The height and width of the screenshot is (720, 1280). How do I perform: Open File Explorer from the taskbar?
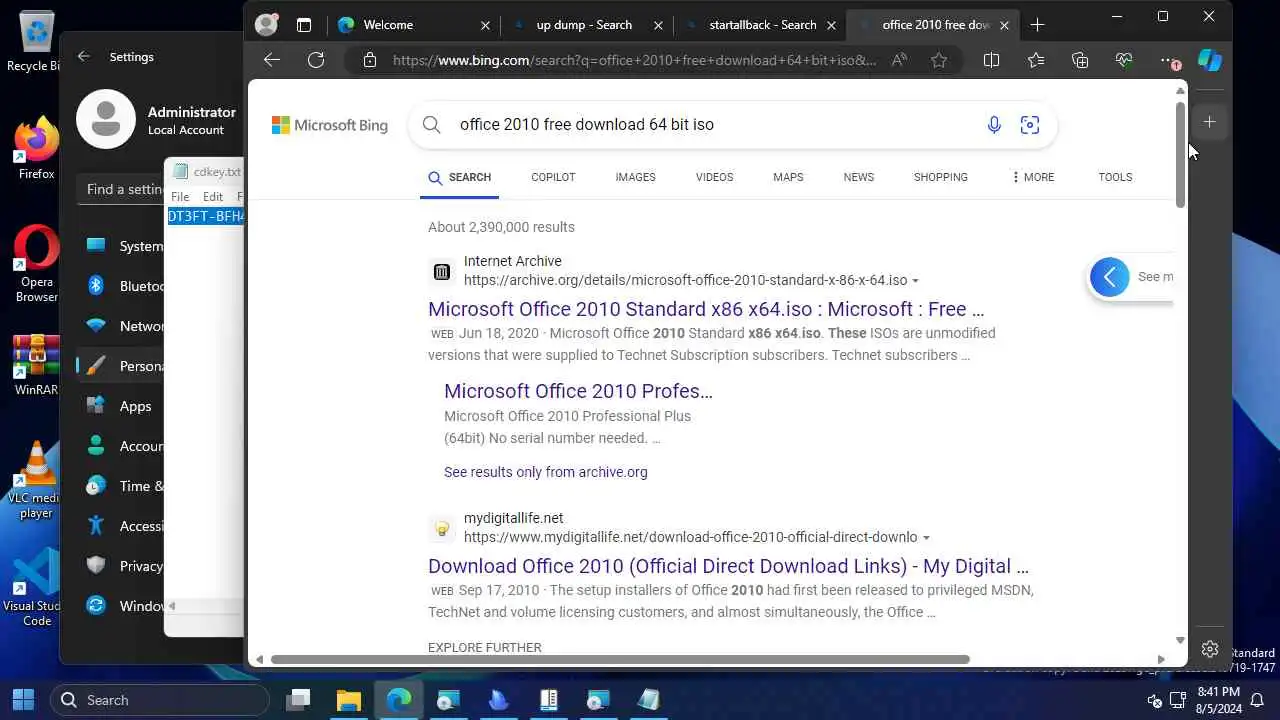pos(348,700)
